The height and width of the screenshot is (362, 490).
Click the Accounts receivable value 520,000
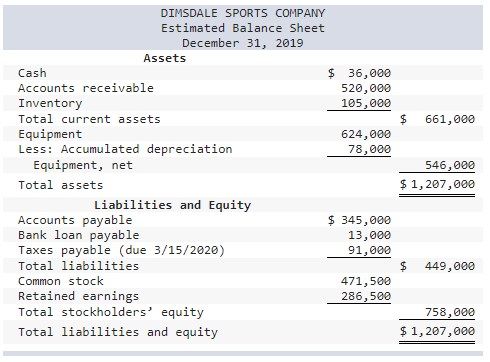(366, 88)
